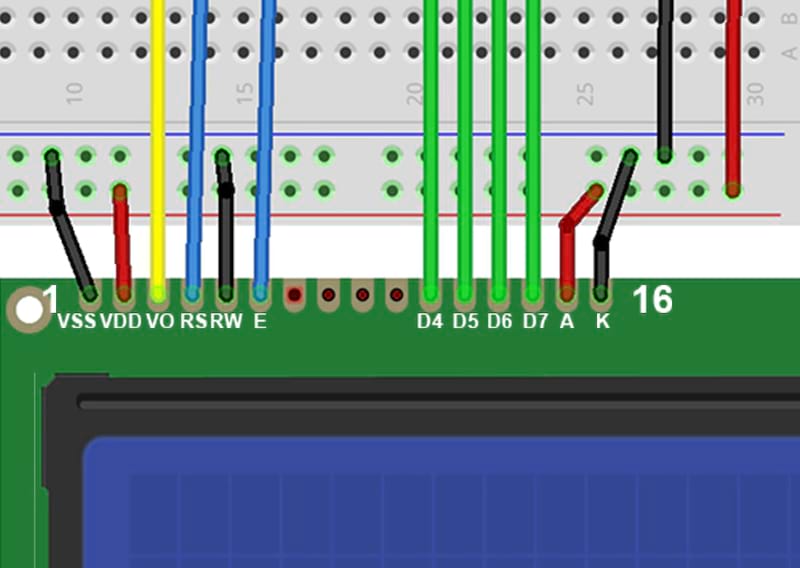Image resolution: width=800 pixels, height=568 pixels.
Task: Click the breadboard row A label
Action: [x=789, y=53]
